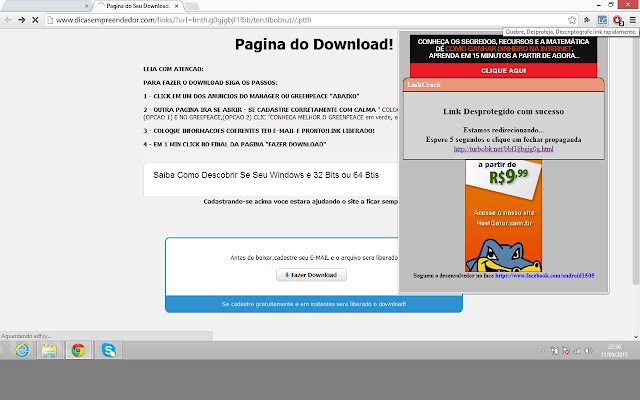This screenshot has width=640, height=400.
Task: Click the black 'CONHEÇA OS SEGREDOS' banner text
Action: [x=503, y=49]
